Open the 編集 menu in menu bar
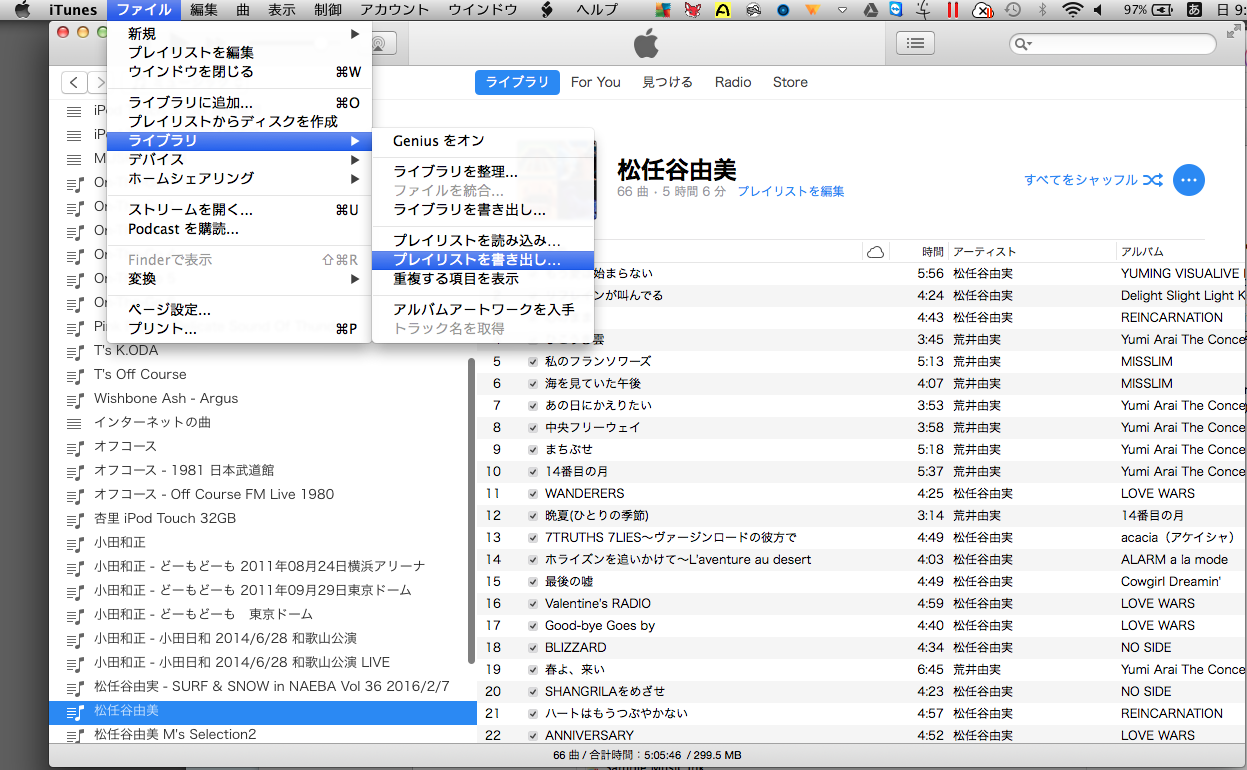 pyautogui.click(x=204, y=10)
